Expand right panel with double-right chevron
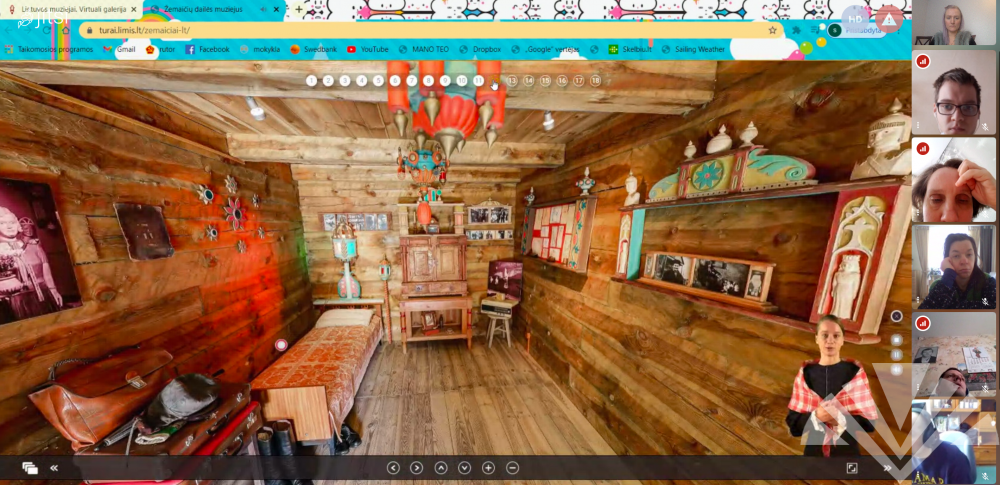Viewport: 1000px width, 485px height. click(x=887, y=468)
